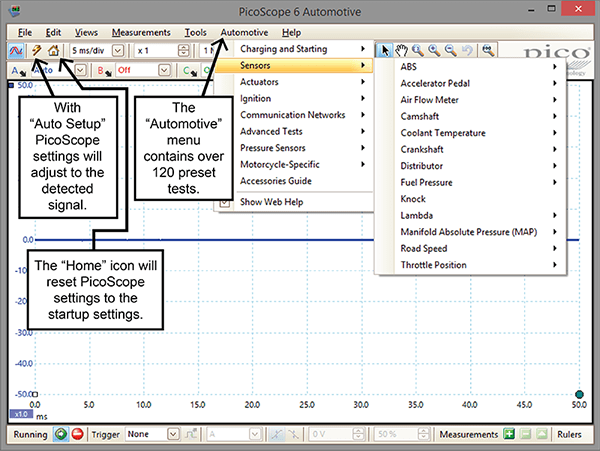Click the zoom in magnifier tool
The height and width of the screenshot is (451, 600).
coord(434,50)
